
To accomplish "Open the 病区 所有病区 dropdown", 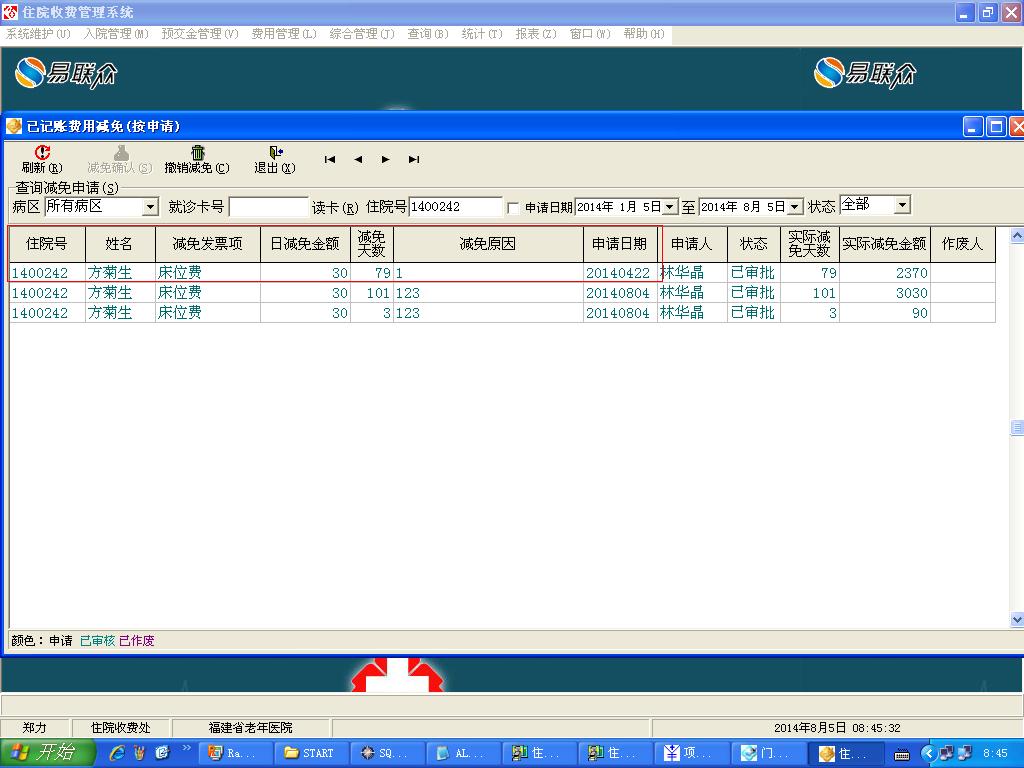I will click(x=150, y=207).
